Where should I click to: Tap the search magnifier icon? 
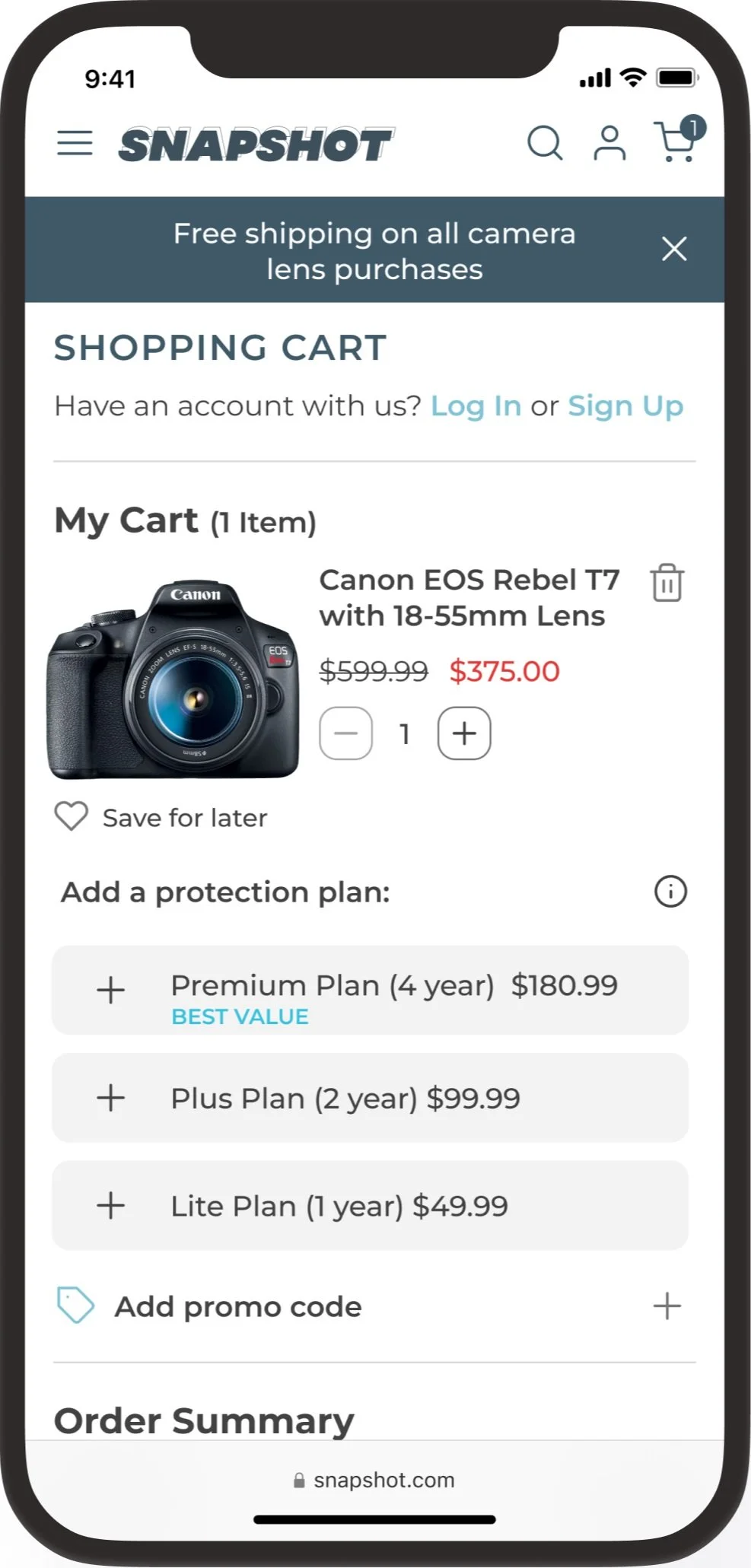click(545, 142)
